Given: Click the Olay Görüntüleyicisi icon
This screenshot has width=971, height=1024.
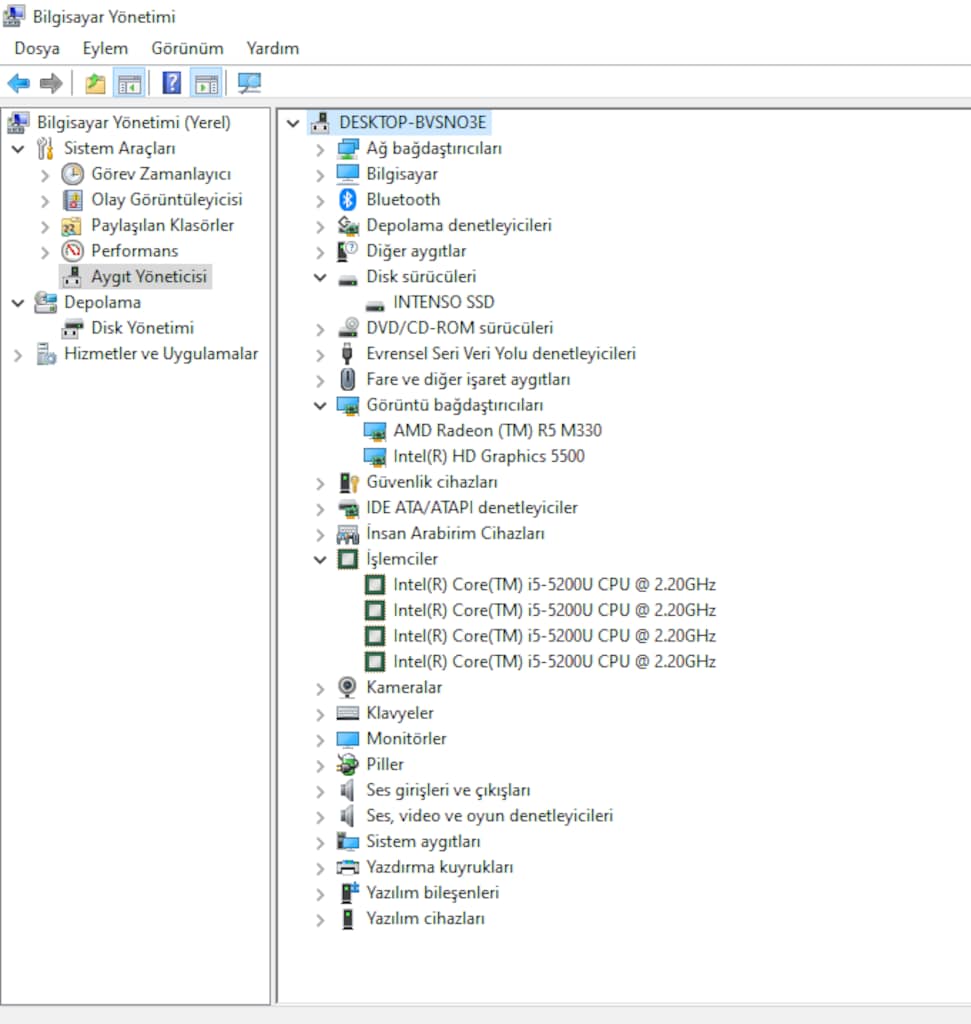Looking at the screenshot, I should pos(72,200).
